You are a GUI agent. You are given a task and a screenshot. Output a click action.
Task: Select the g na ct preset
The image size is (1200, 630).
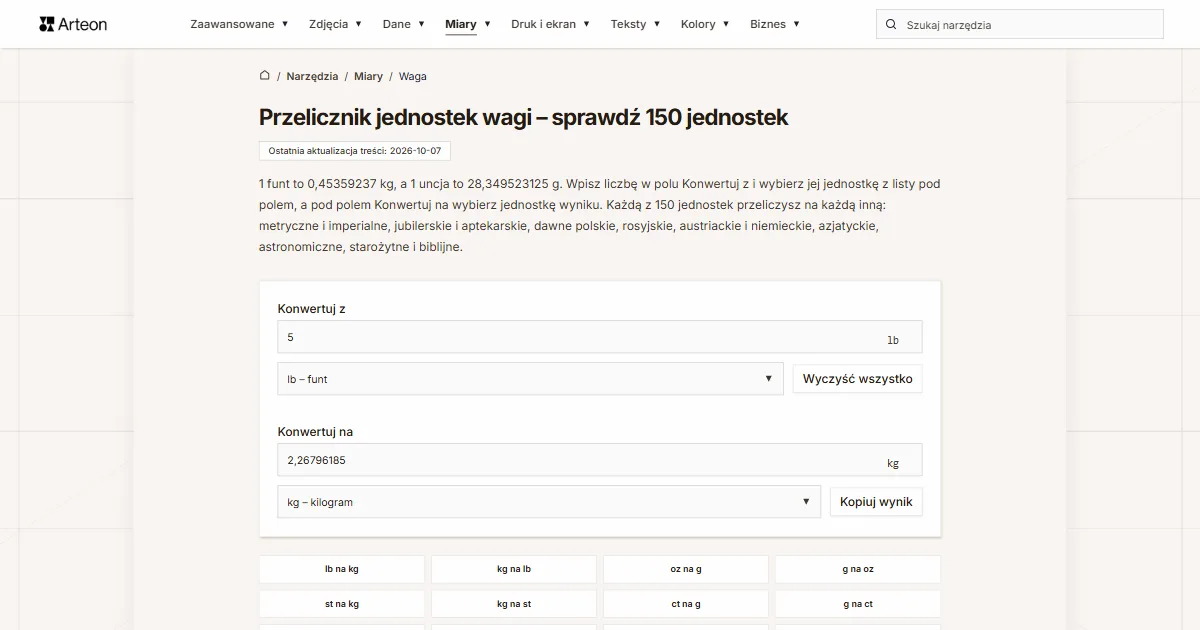point(858,604)
